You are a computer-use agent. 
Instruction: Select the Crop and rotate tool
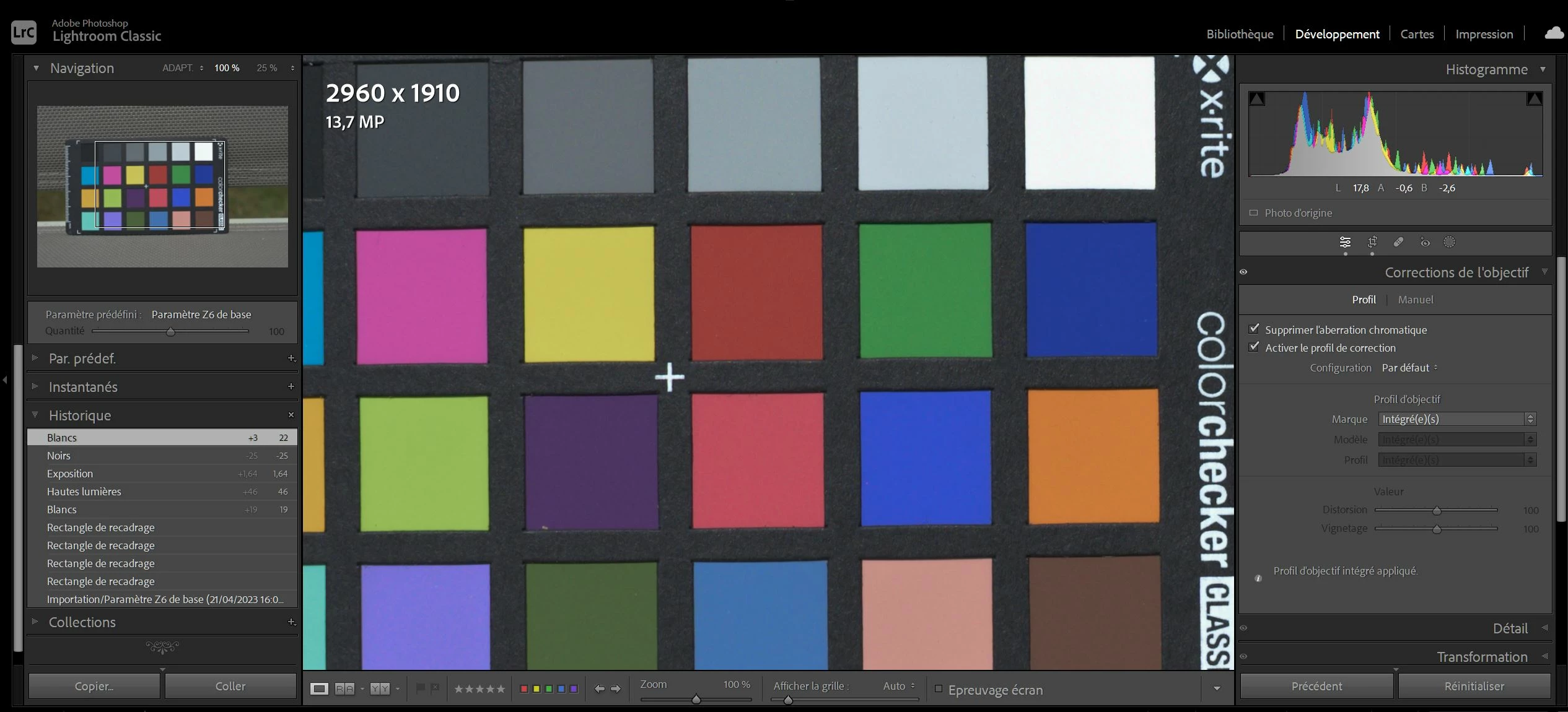[1372, 242]
